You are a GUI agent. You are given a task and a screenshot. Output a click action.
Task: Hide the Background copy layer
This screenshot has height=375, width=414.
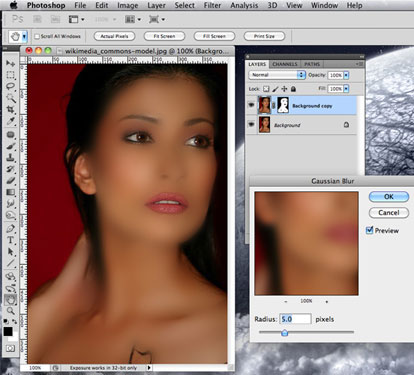pyautogui.click(x=251, y=105)
